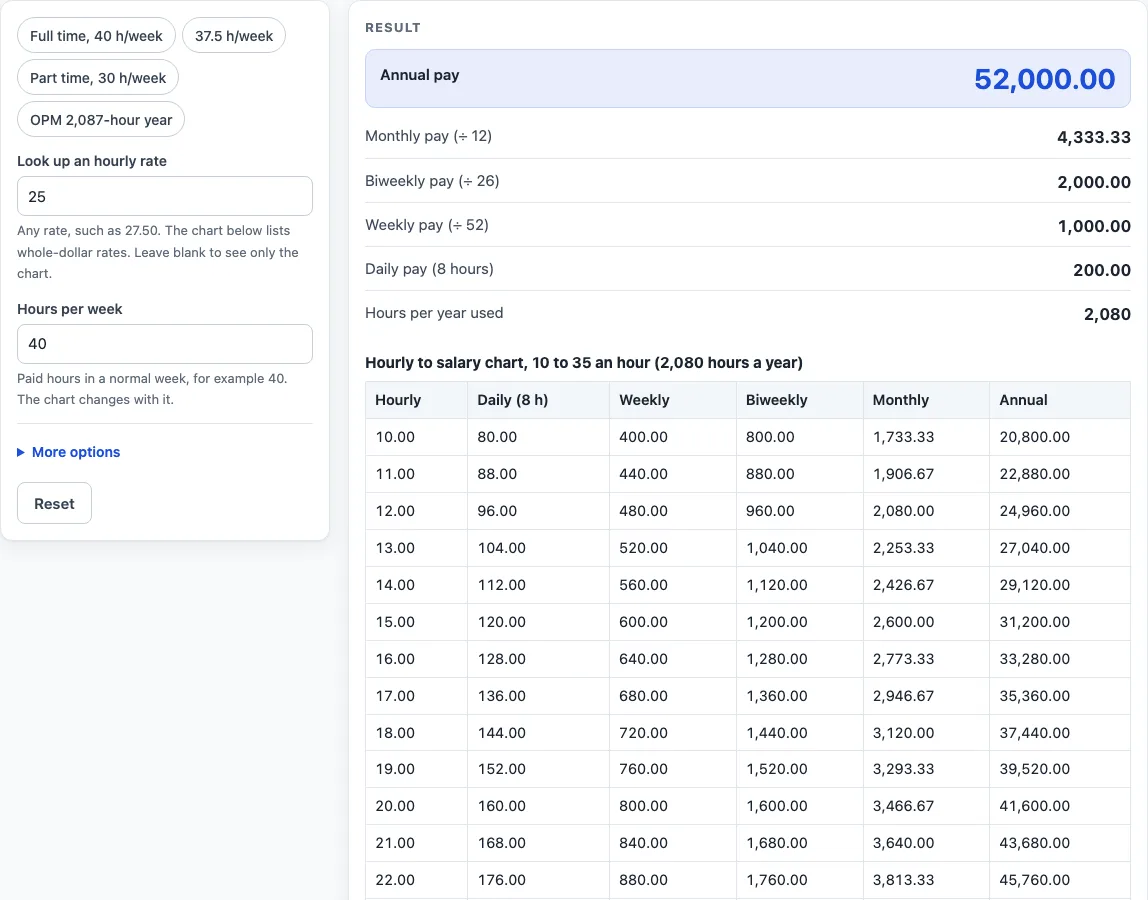Click the Annual column header
Viewport: 1148px width, 900px height.
[1060, 400]
